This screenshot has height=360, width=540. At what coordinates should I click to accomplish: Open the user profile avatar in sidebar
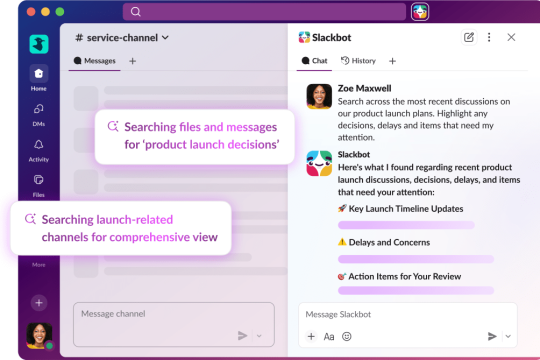(x=39, y=335)
